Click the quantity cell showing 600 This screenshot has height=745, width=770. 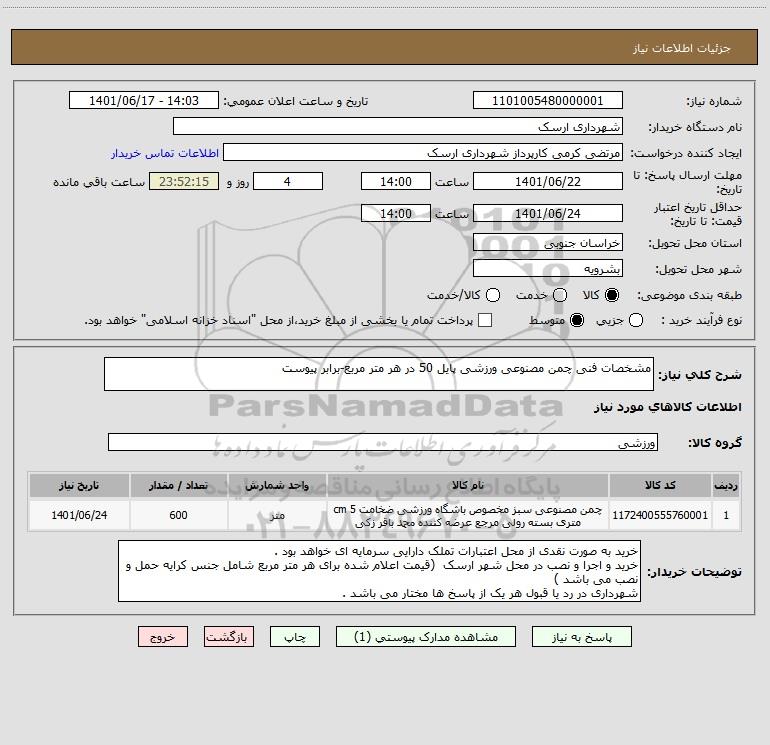click(x=178, y=515)
